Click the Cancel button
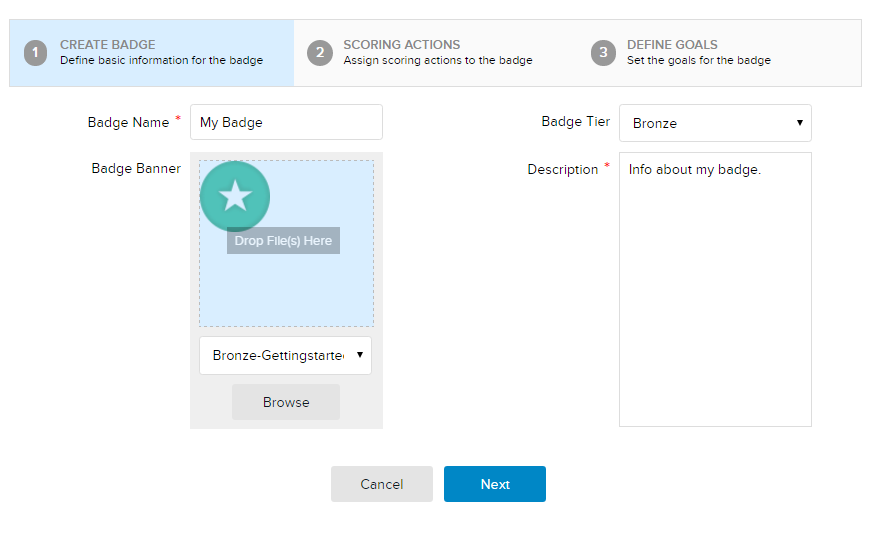877x546 pixels. tap(382, 484)
